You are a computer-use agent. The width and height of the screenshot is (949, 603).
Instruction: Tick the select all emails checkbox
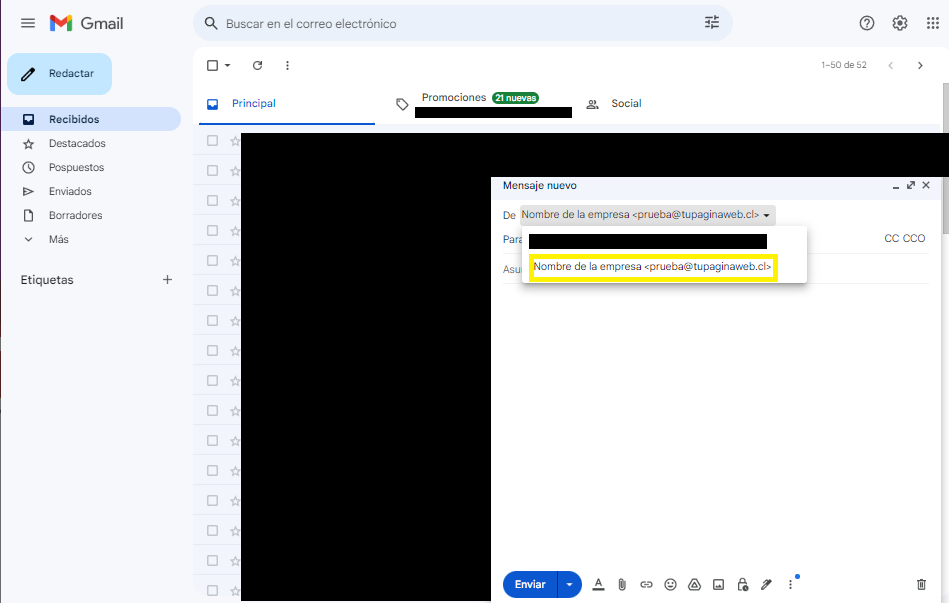[x=212, y=65]
